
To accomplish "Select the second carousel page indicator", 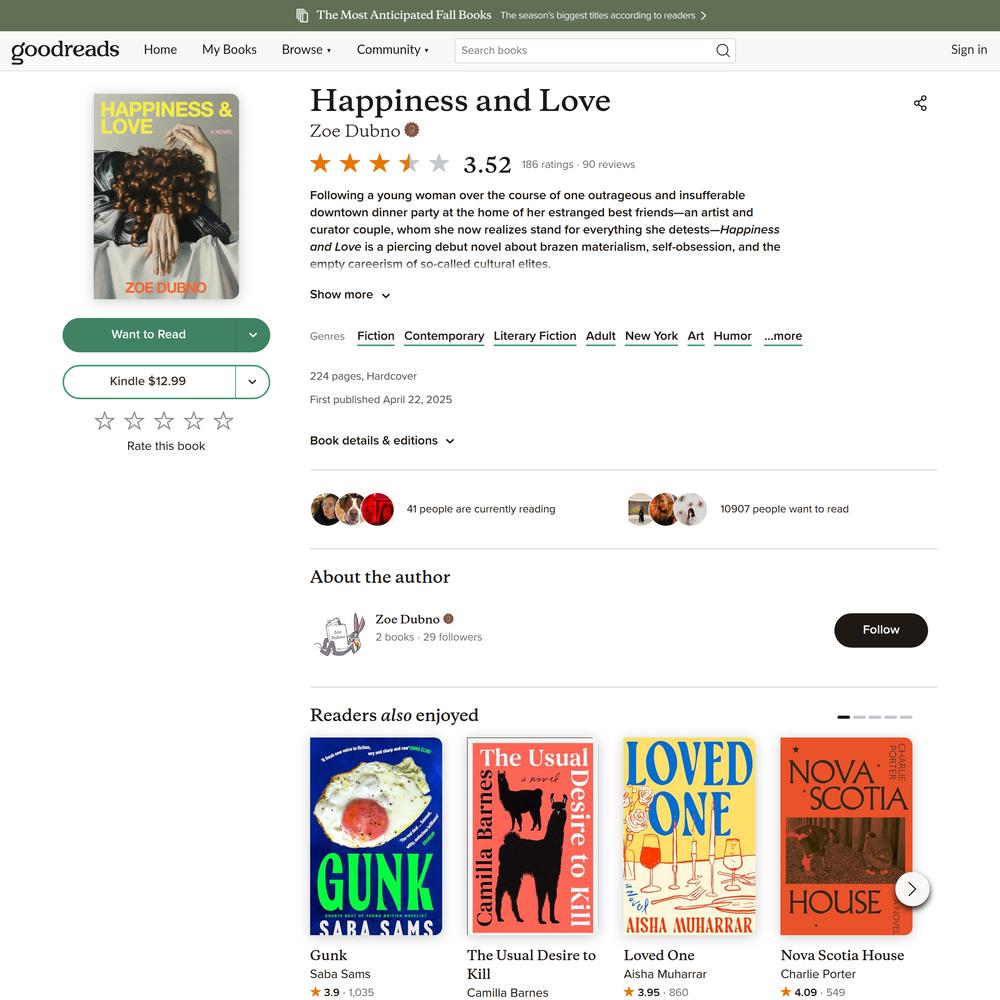I will pyautogui.click(x=859, y=717).
